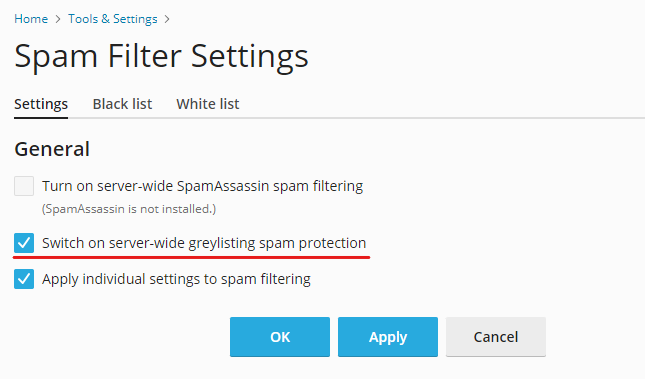645x379 pixels.
Task: Confirm changes with the OK button
Action: [280, 337]
